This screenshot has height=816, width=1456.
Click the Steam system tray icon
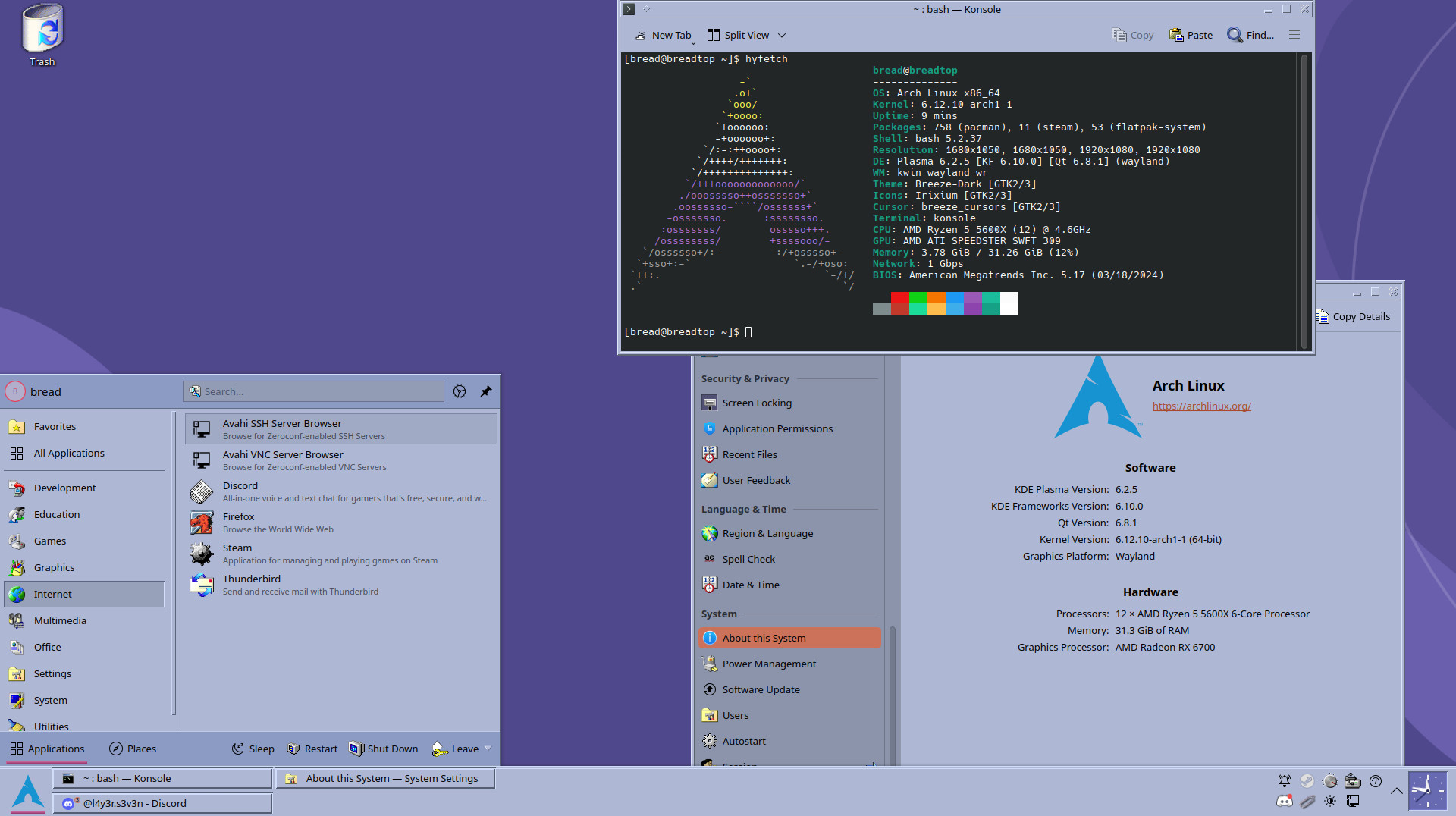click(x=1307, y=780)
